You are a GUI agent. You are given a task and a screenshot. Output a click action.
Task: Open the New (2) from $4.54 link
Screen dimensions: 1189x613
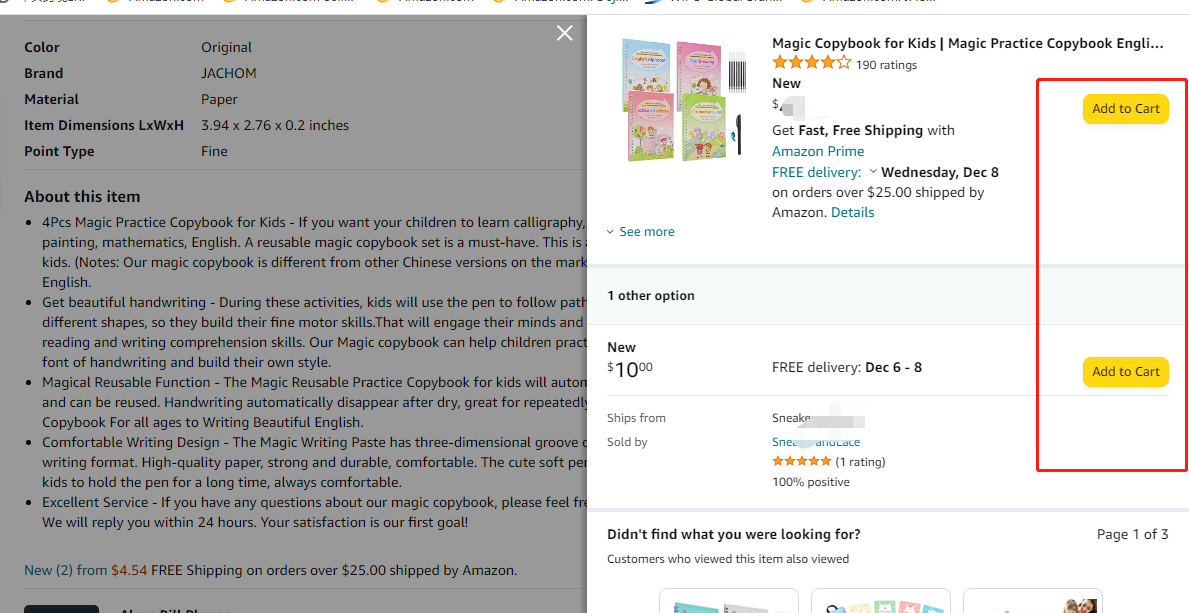pyautogui.click(x=85, y=570)
